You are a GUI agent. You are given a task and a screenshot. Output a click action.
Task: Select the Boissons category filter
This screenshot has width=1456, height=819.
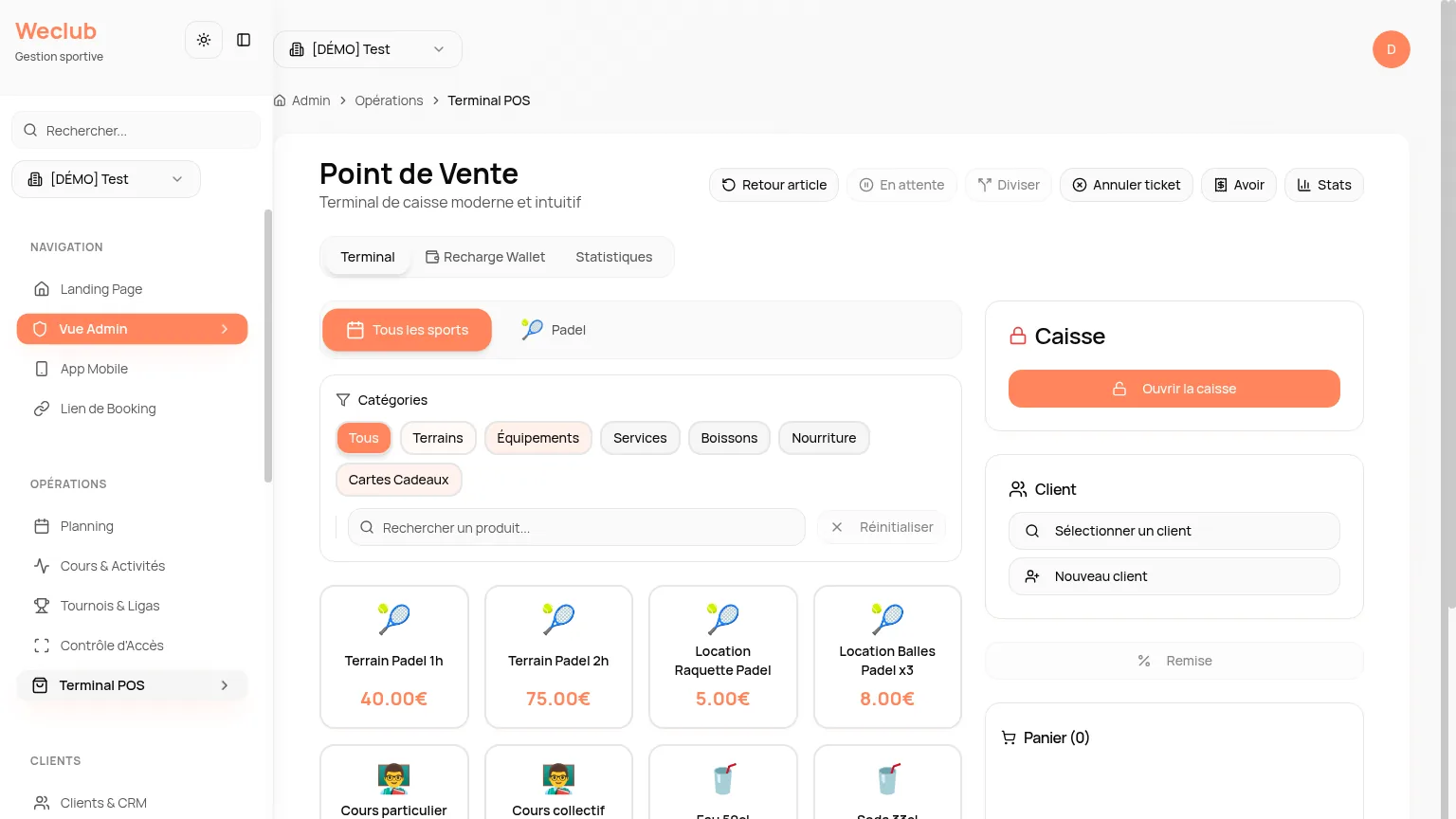point(729,438)
